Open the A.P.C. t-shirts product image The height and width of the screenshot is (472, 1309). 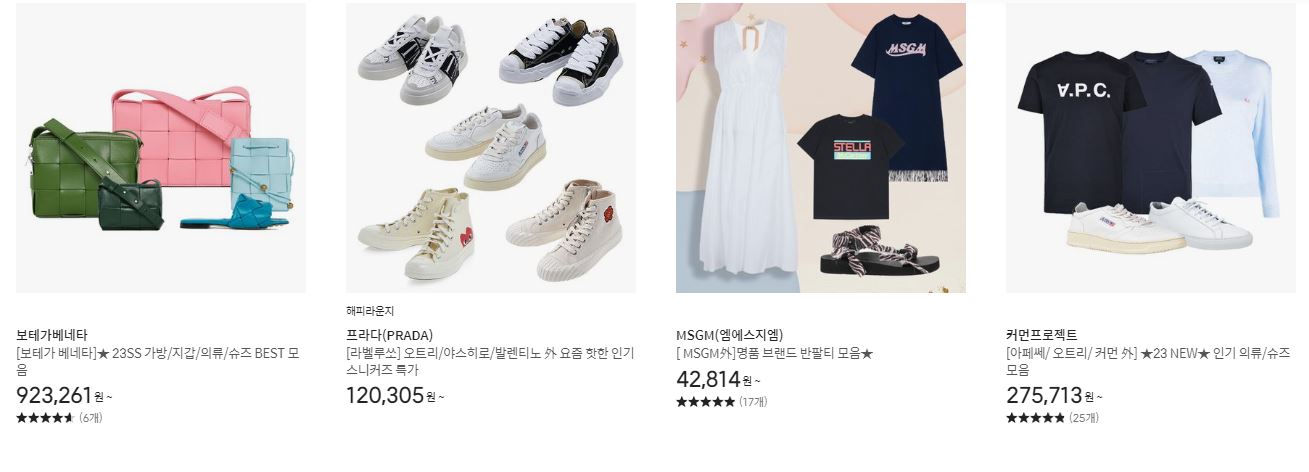[1151, 148]
